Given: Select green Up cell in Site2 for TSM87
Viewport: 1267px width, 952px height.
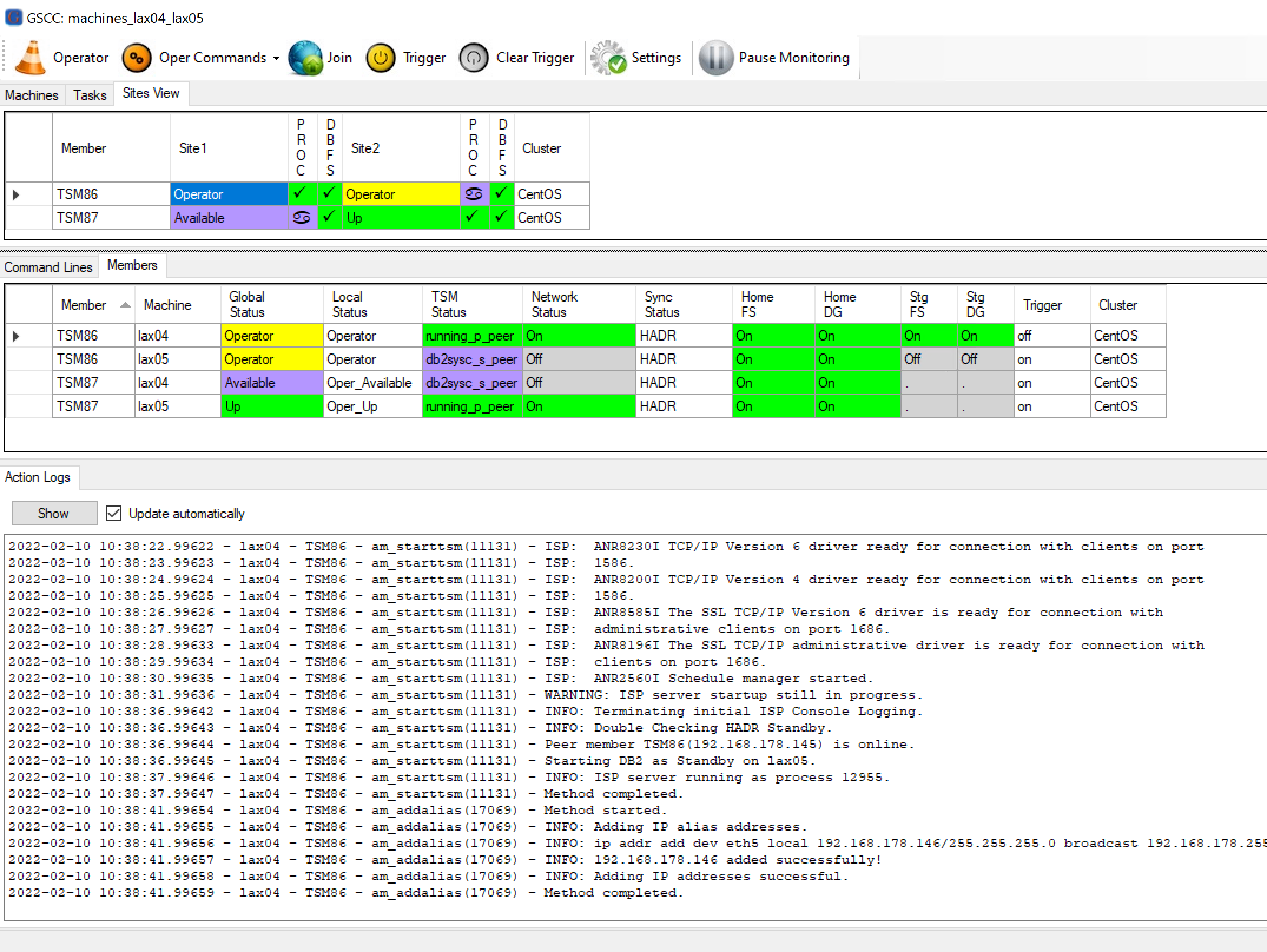Looking at the screenshot, I should 401,217.
